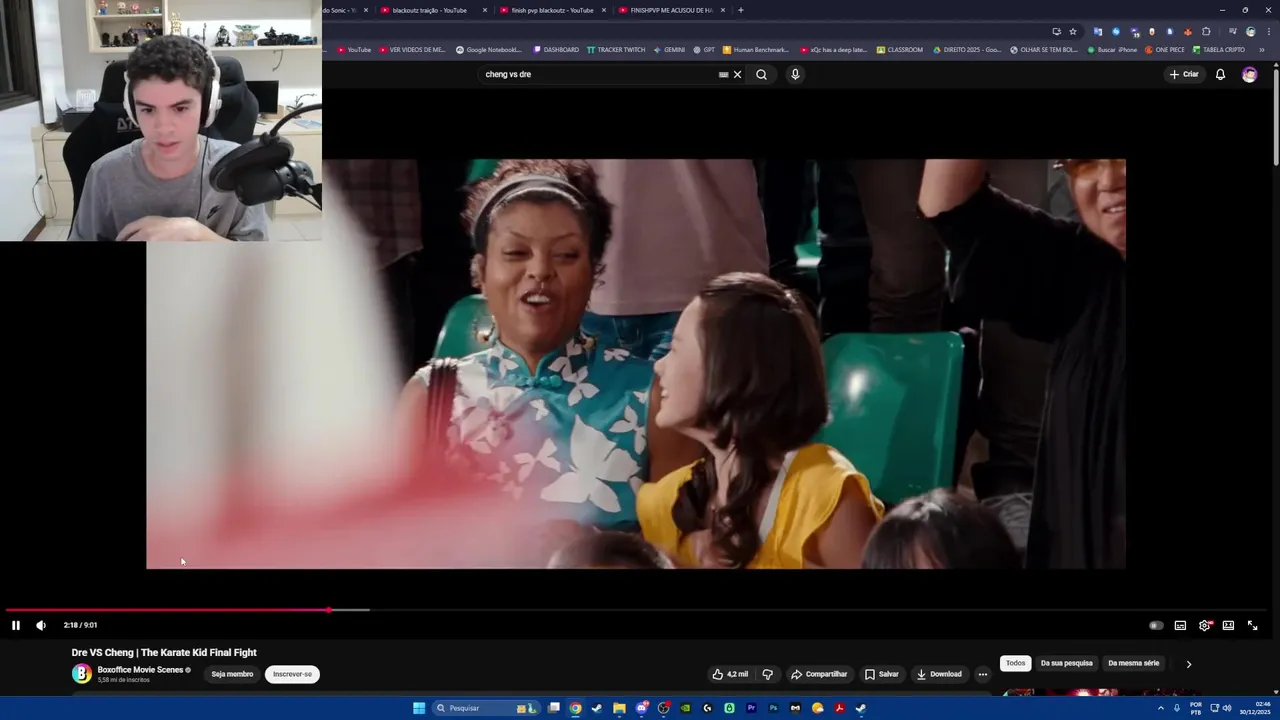
Task: Open the DASHBOARD bookmark
Action: click(556, 49)
